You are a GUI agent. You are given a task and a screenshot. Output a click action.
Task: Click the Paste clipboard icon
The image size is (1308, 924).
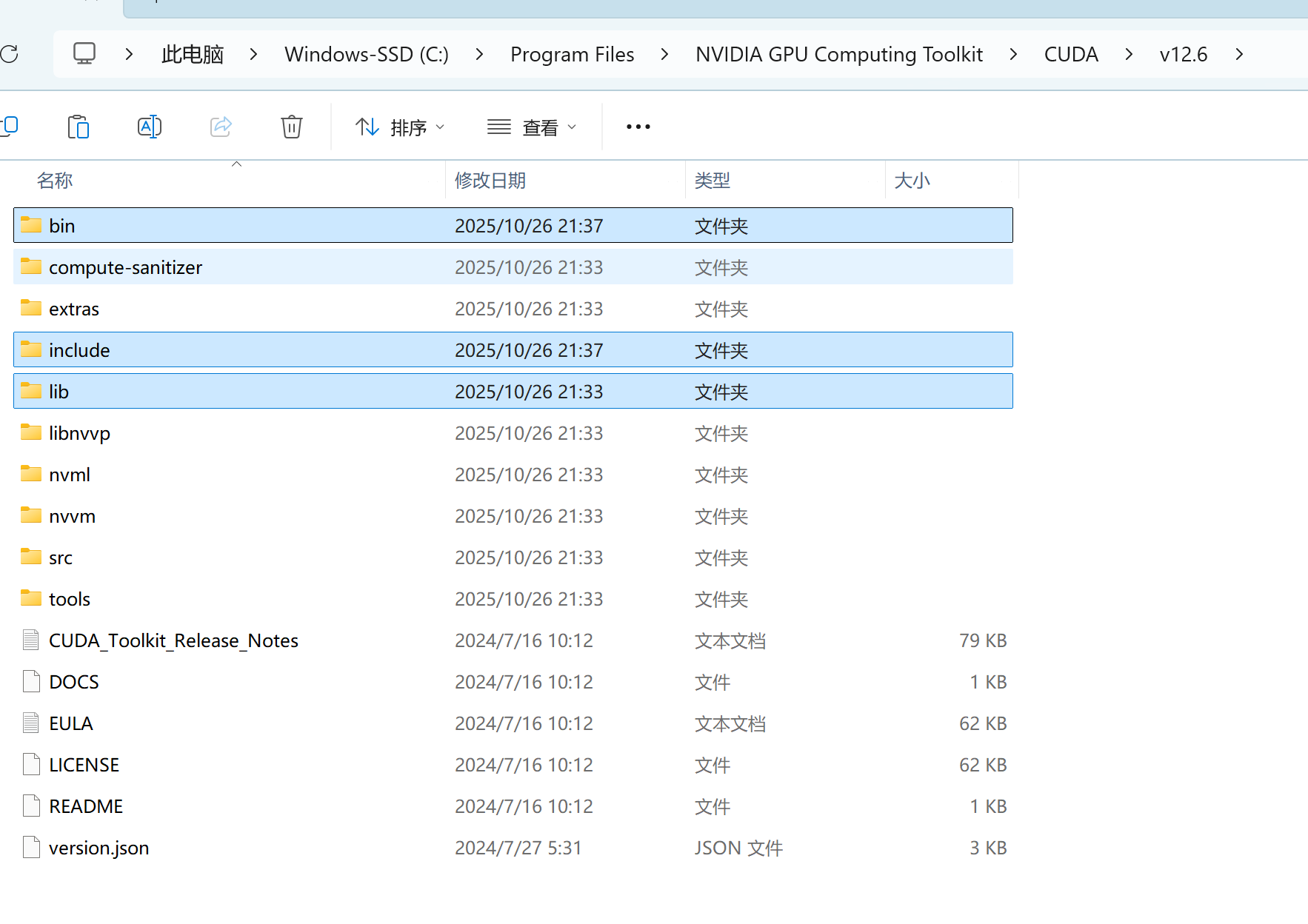click(79, 127)
